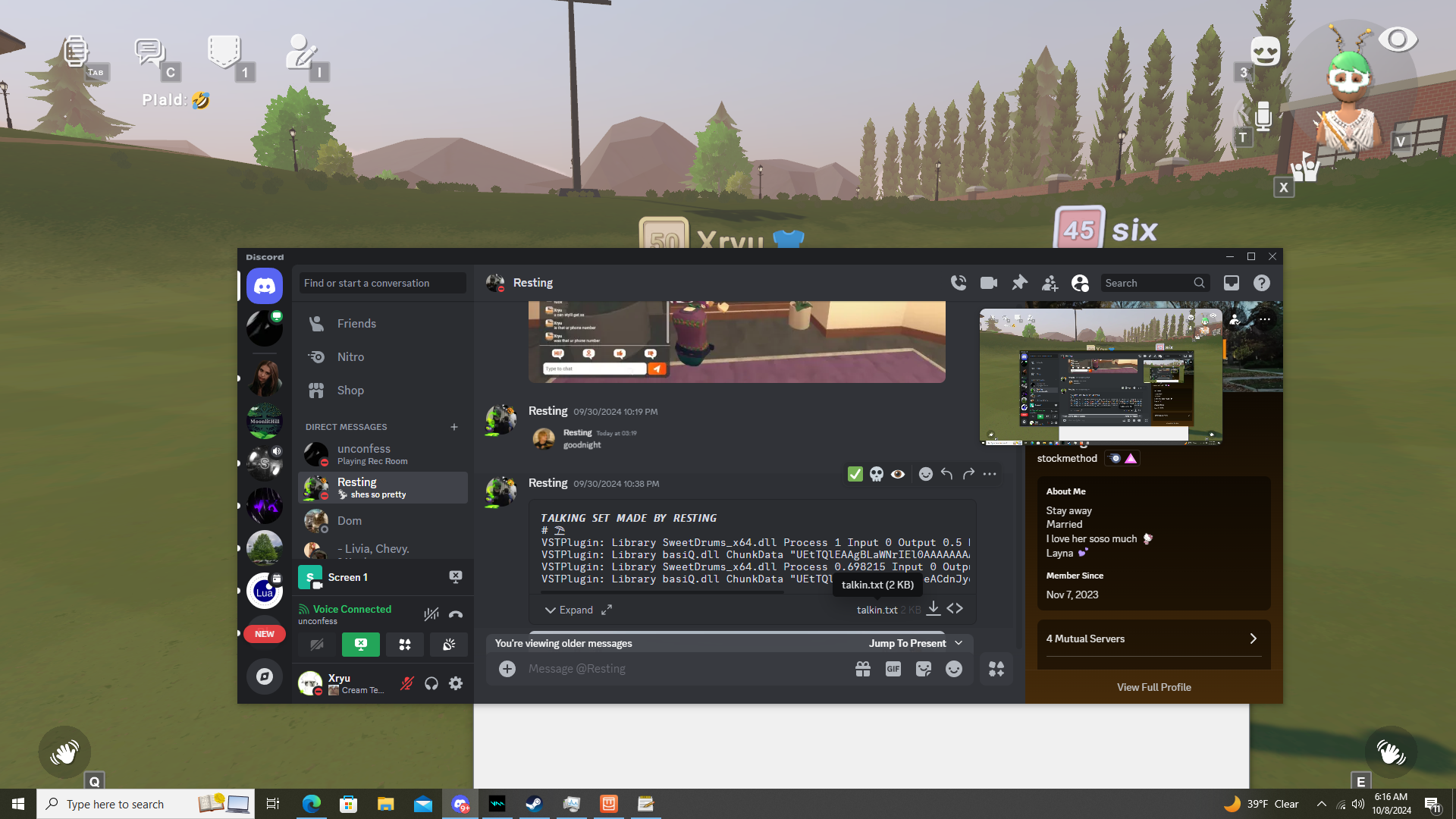Open pinned messages
Viewport: 1456px width, 819px height.
(x=1019, y=283)
